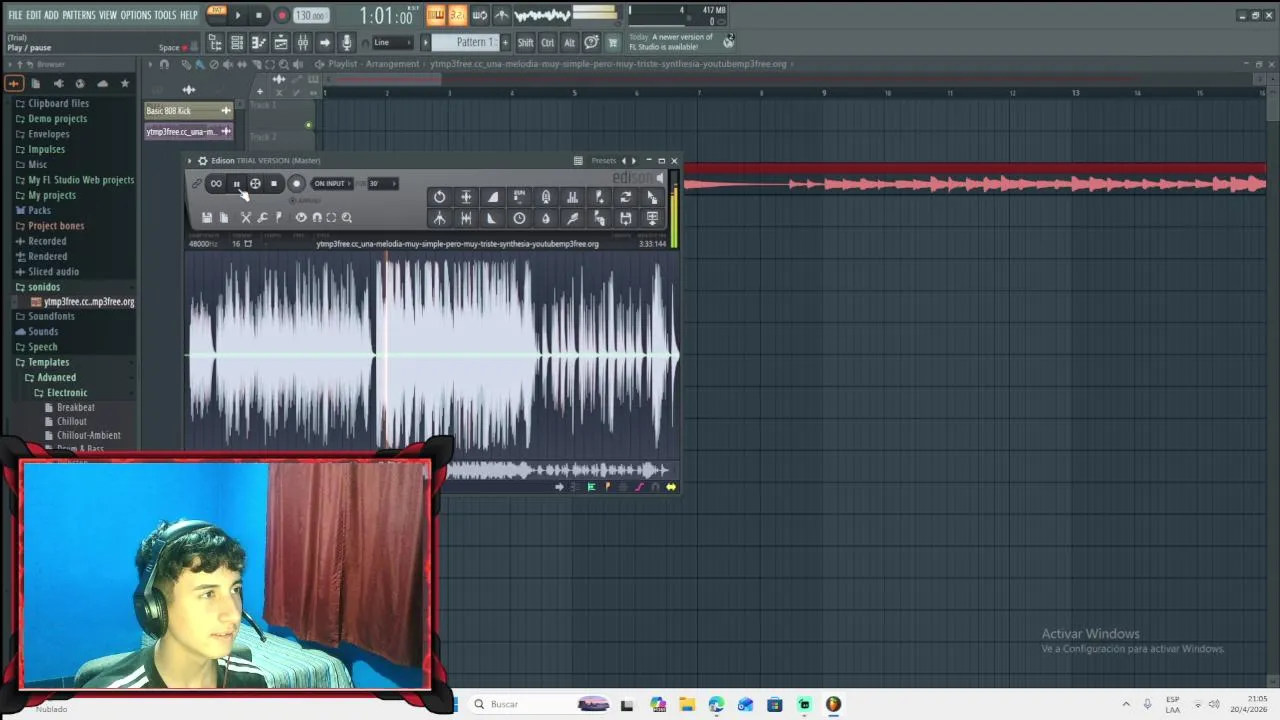Select the Chillout-Ambient template

click(x=88, y=436)
